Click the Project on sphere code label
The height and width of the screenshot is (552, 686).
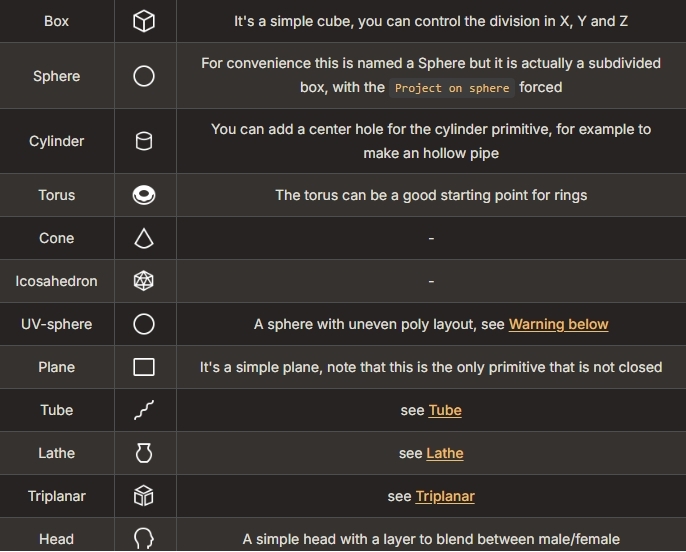[452, 88]
